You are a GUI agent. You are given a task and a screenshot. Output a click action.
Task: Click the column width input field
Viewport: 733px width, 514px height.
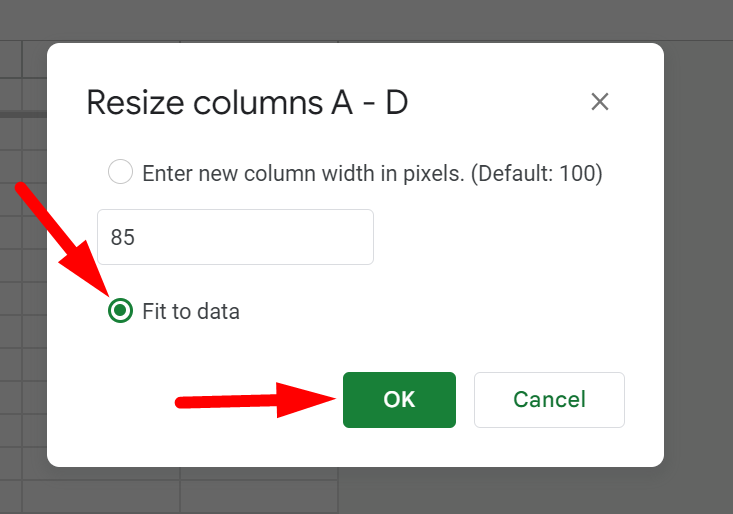coord(235,237)
